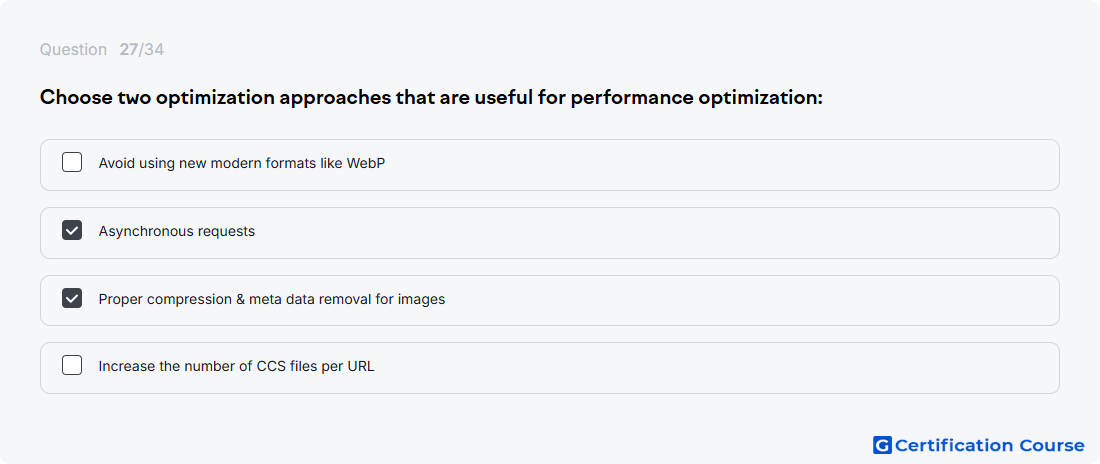Uncheck the Proper compression & meta data checkbox

click(x=72, y=298)
